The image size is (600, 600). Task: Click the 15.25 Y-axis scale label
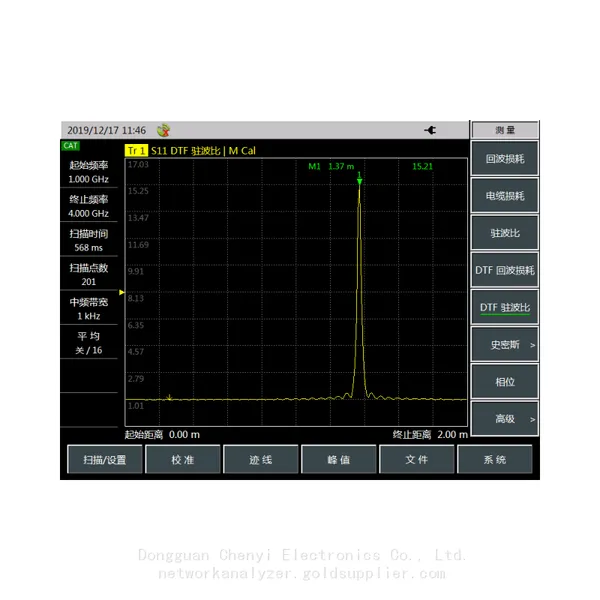(x=138, y=191)
